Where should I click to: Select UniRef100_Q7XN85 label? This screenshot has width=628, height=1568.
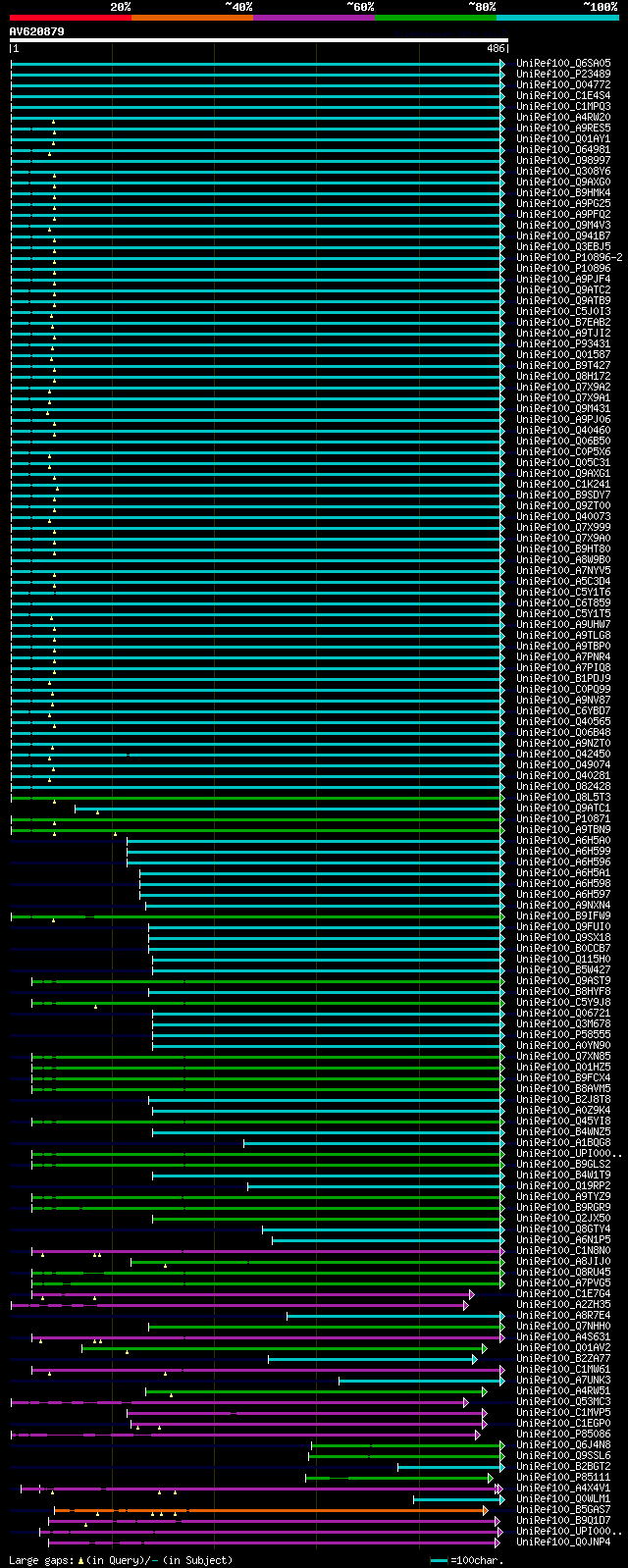coord(563,1056)
